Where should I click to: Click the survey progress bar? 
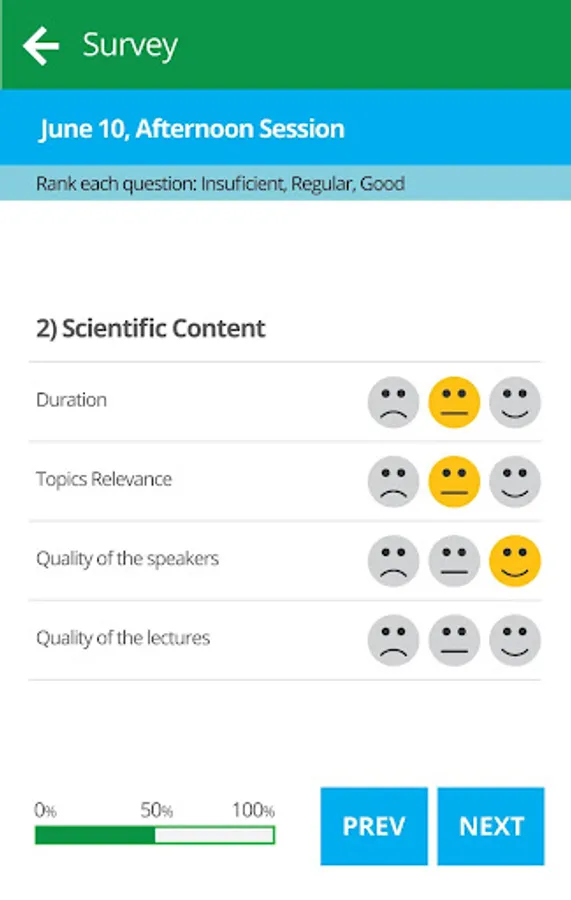click(x=154, y=835)
